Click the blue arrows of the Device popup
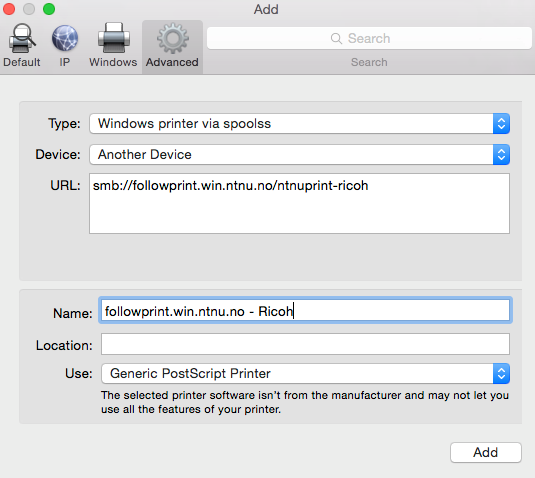This screenshot has width=535, height=478. [501, 155]
